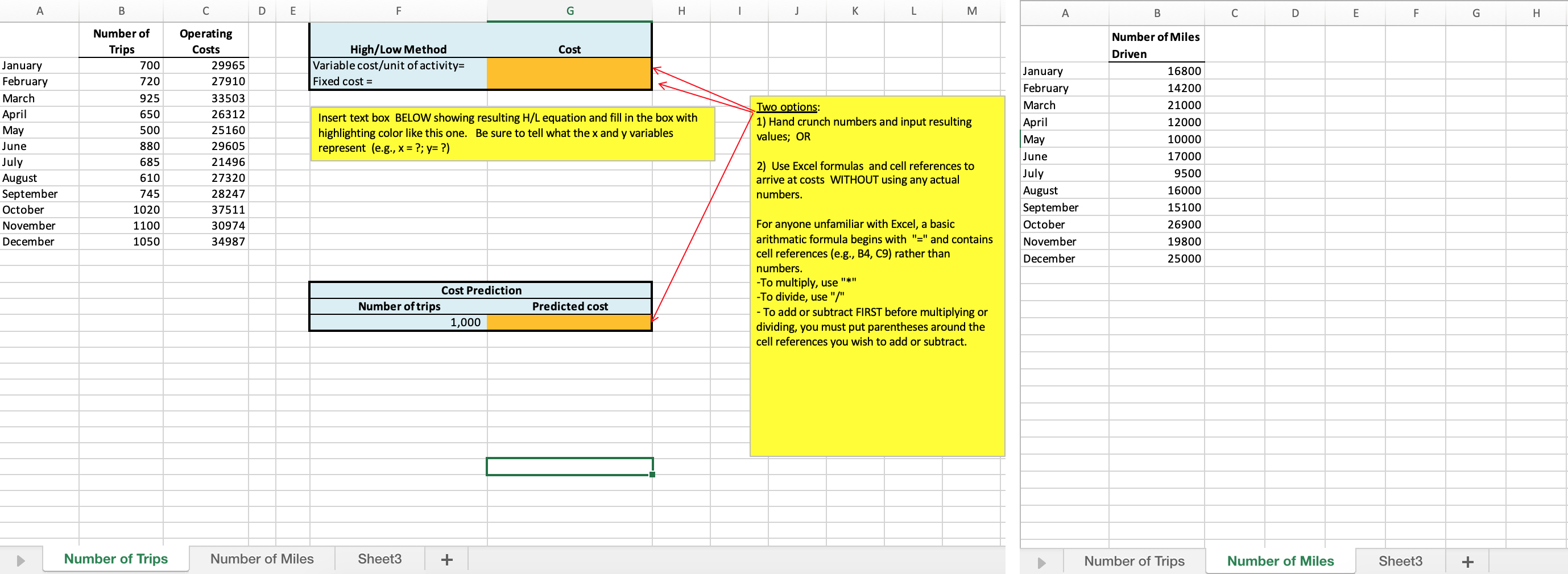
Task: Click 'Number of Miles Driven' heading cell
Action: point(1157,44)
